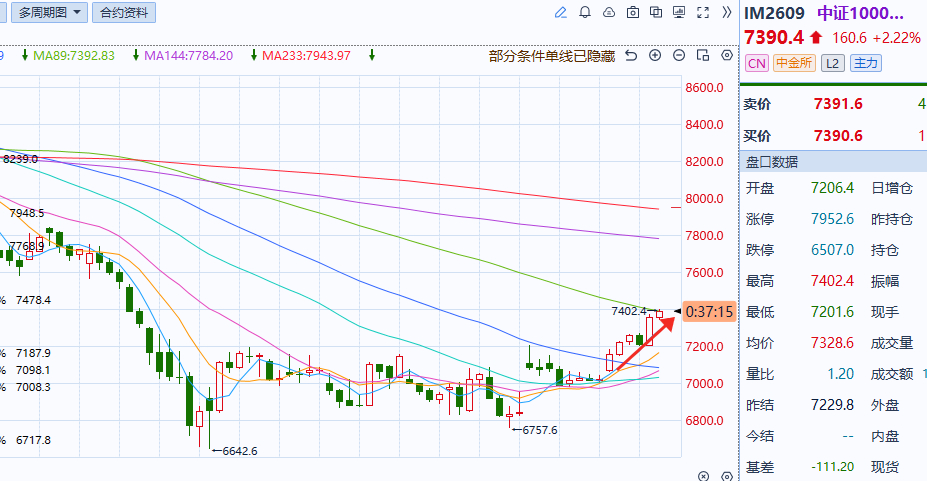The image size is (927, 481).
Task: Select the MA233:7943.97 indicator label
Action: (x=306, y=56)
